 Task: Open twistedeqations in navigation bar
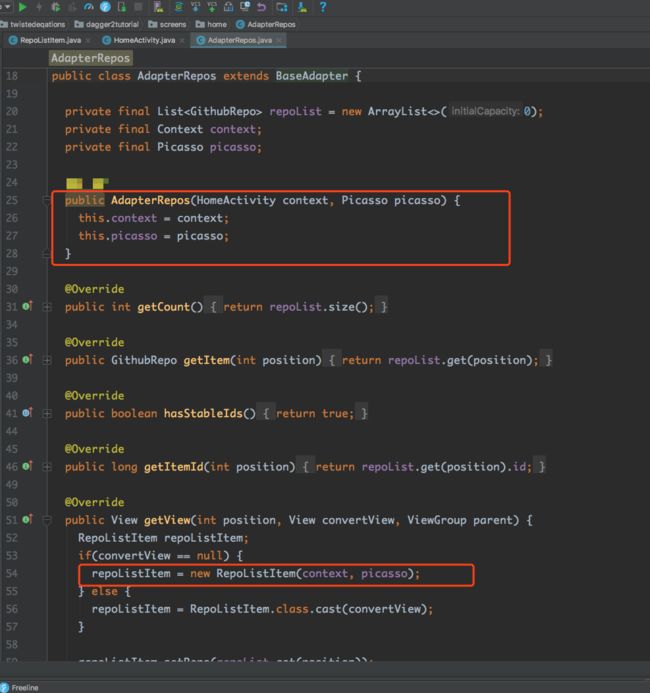(33, 24)
